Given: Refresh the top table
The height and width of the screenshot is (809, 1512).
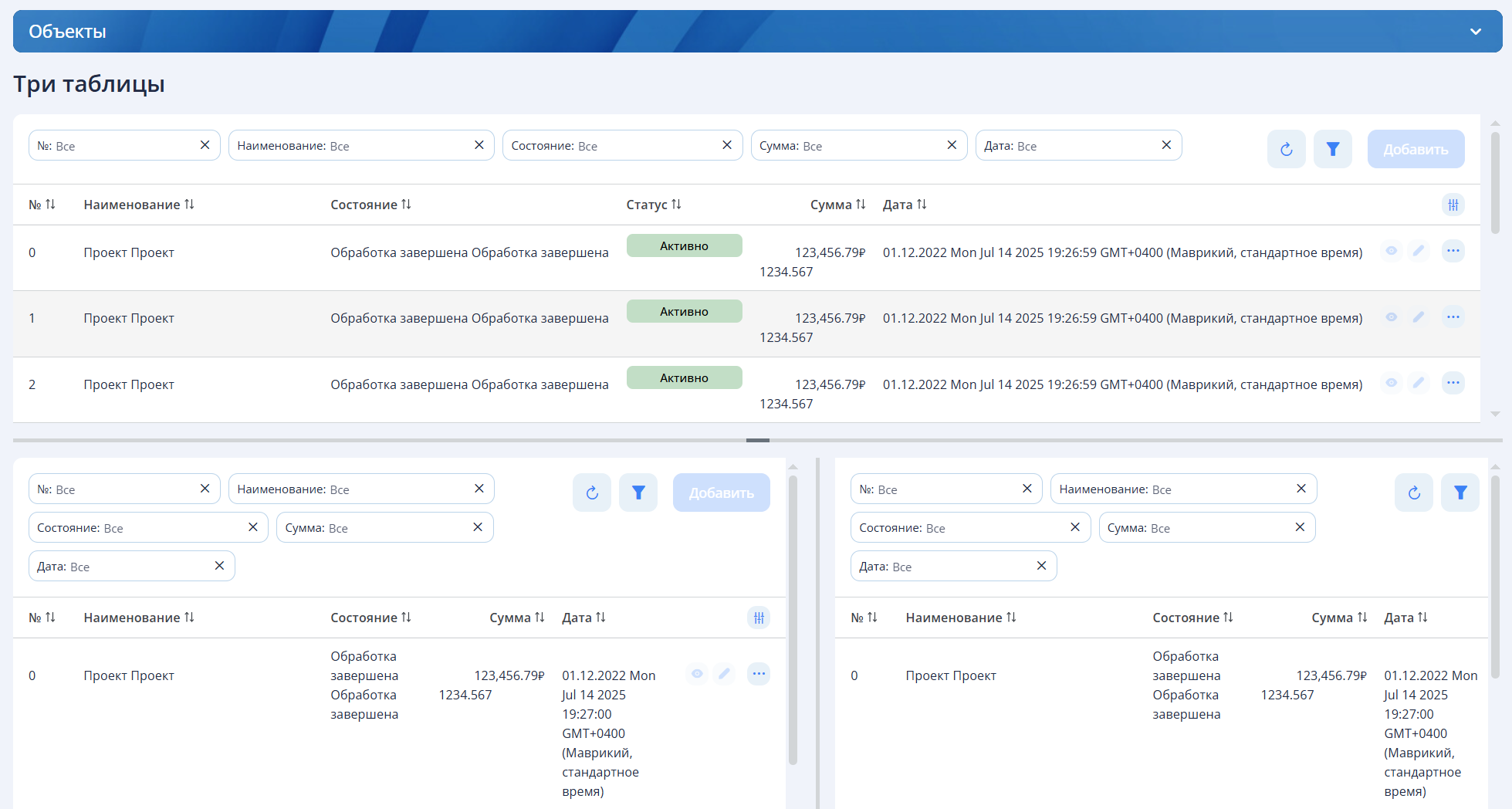Looking at the screenshot, I should [x=1287, y=149].
